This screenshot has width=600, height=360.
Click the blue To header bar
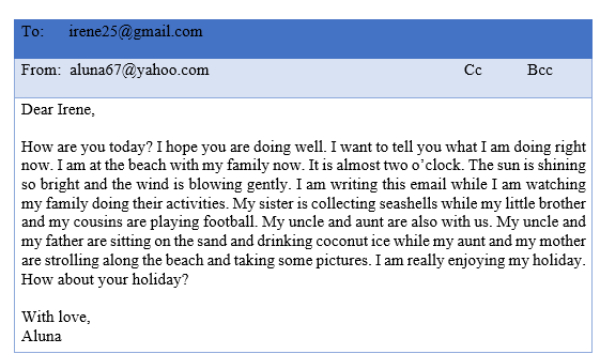coord(303,39)
